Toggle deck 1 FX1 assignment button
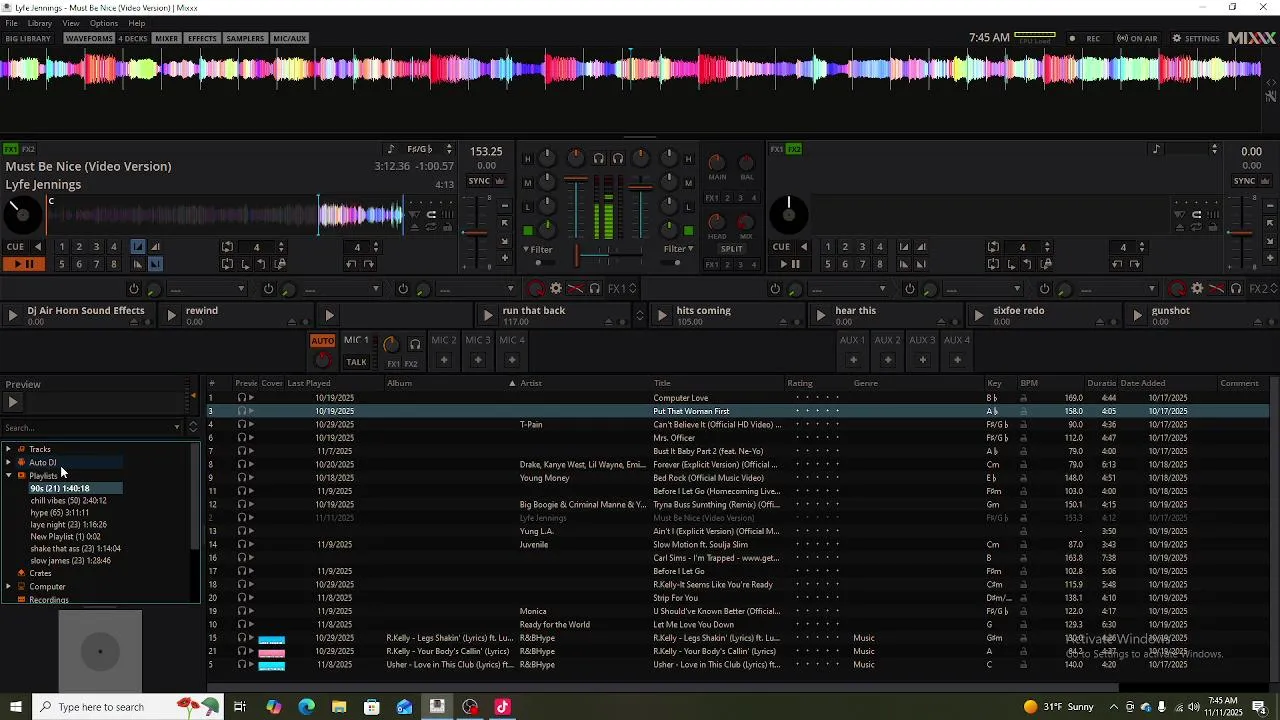Screen dimensions: 1280x720 11,149
